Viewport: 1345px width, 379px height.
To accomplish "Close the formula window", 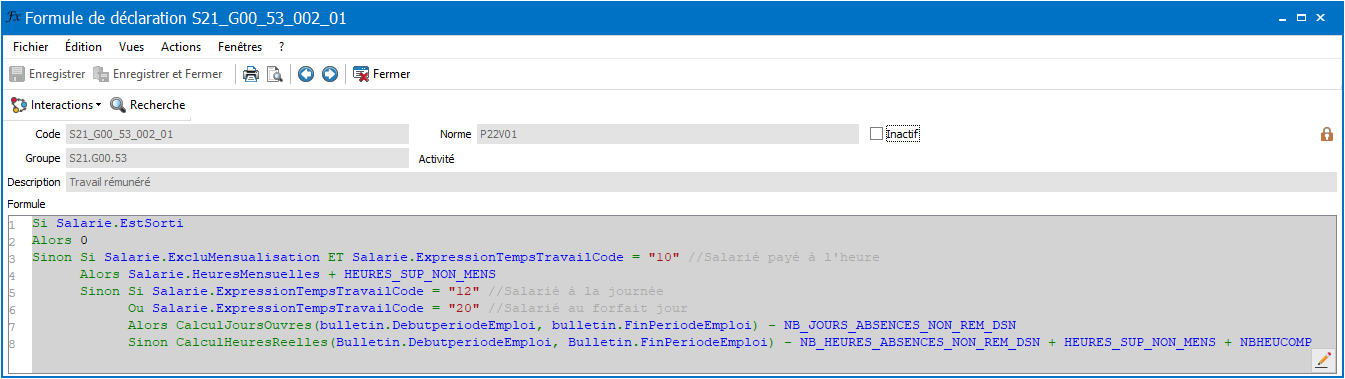I will (1322, 18).
